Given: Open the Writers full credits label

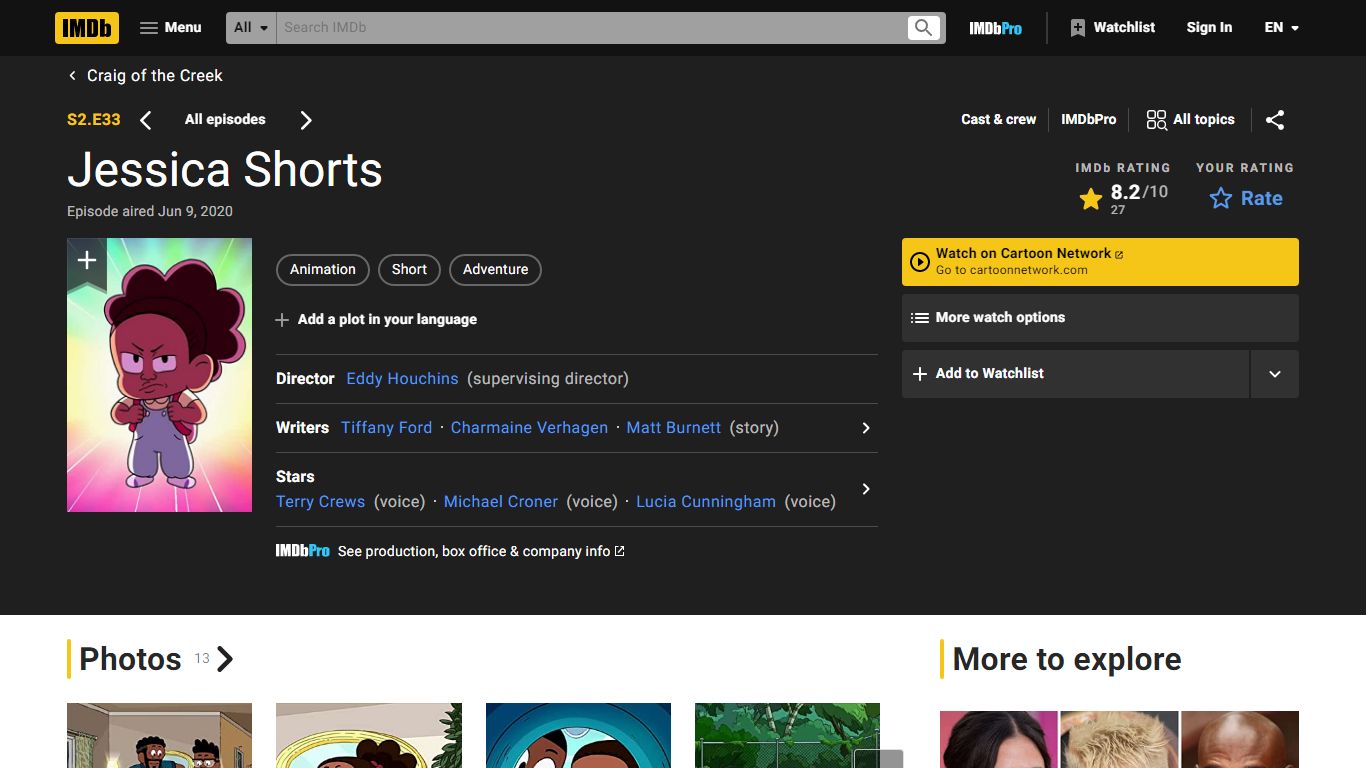Looking at the screenshot, I should pyautogui.click(x=302, y=428).
